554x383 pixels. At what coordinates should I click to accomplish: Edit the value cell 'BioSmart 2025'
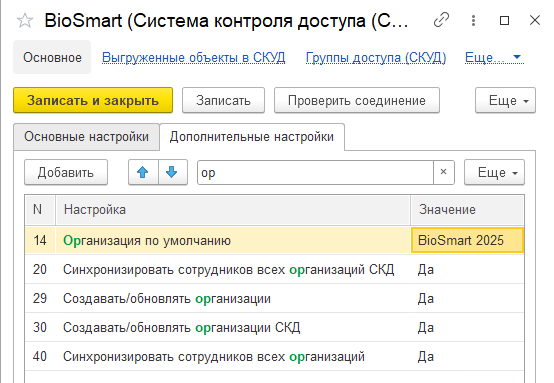tap(467, 240)
